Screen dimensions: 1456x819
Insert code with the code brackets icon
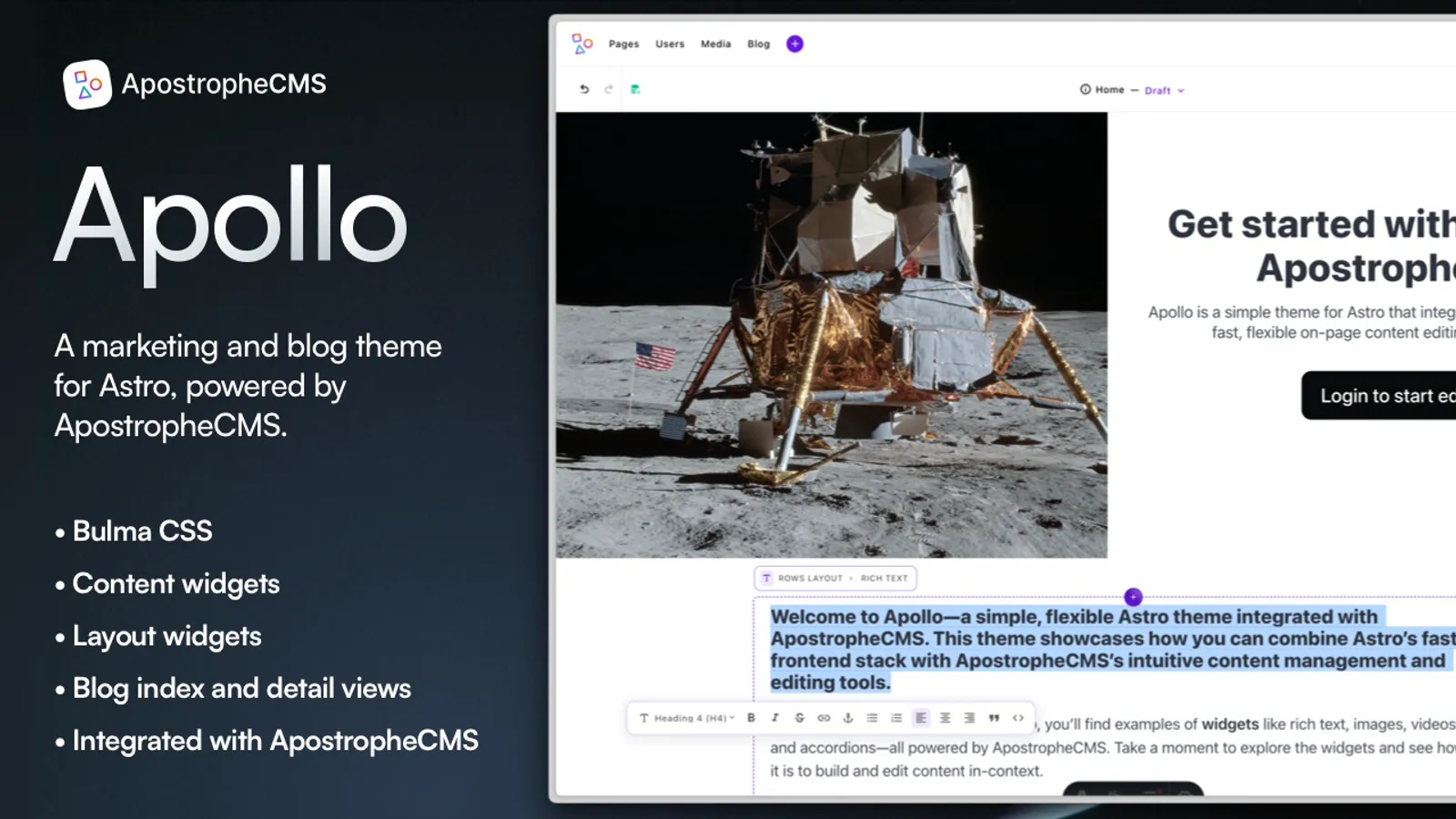pos(1018,718)
